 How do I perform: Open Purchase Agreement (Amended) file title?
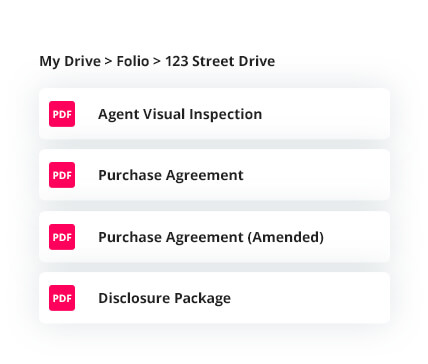pos(211,237)
